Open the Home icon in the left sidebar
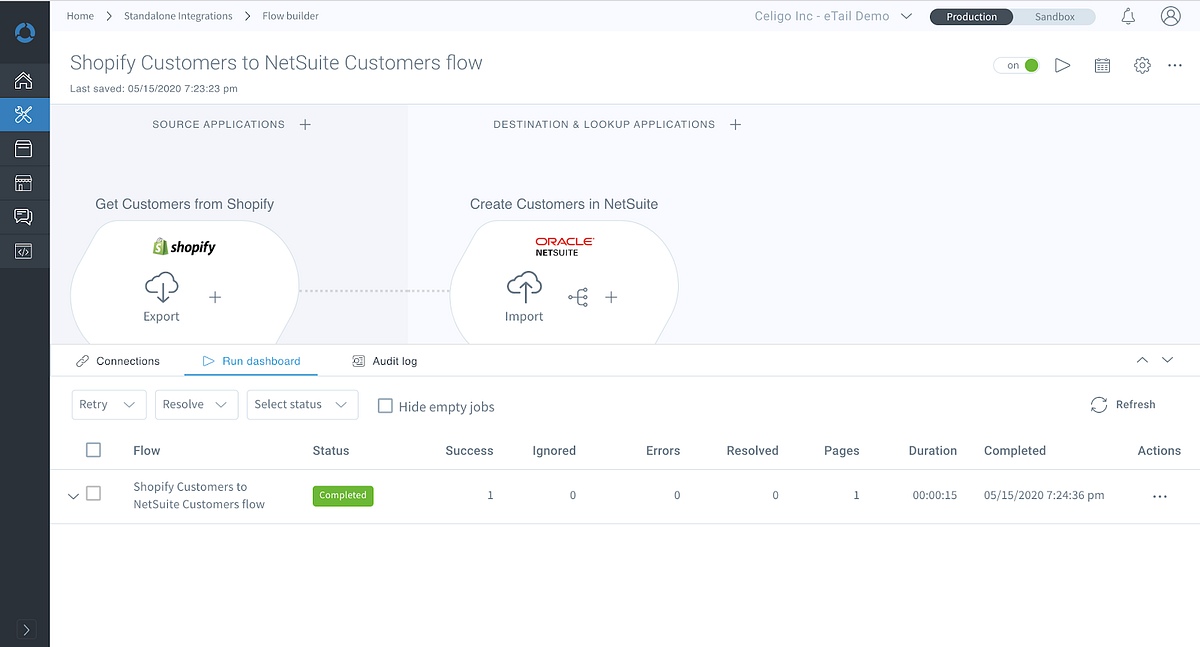The height and width of the screenshot is (647, 1200). coord(24,80)
